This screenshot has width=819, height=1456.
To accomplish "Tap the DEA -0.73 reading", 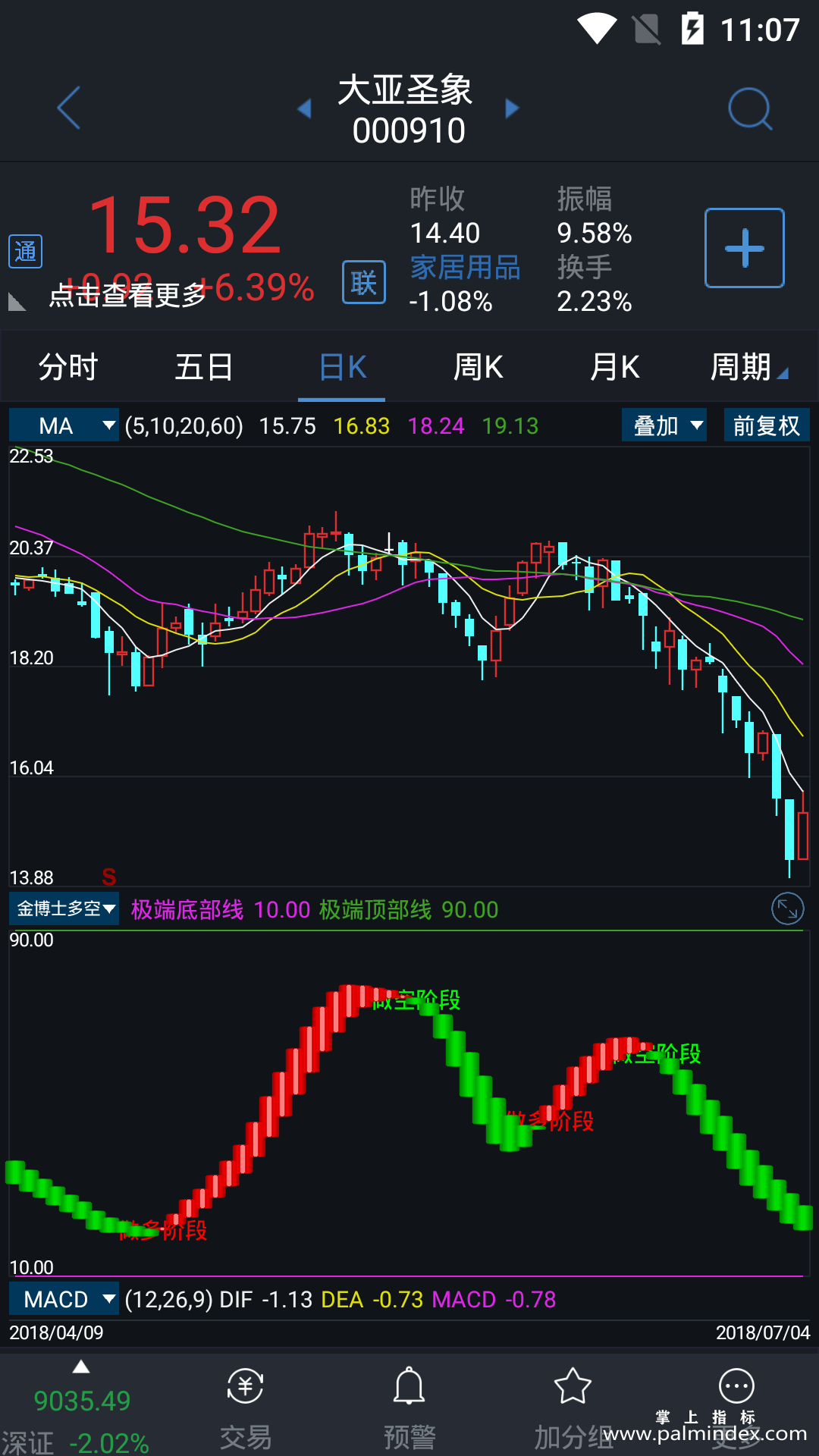I will tap(372, 1300).
